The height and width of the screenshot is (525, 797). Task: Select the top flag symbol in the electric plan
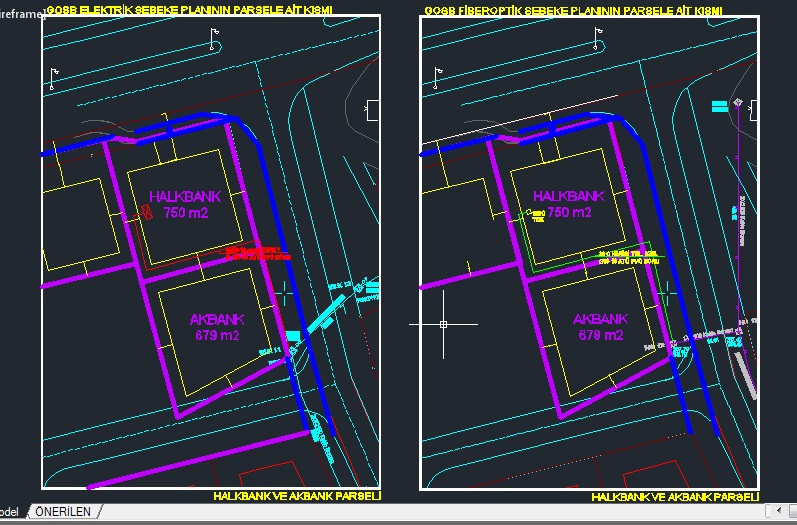(213, 37)
